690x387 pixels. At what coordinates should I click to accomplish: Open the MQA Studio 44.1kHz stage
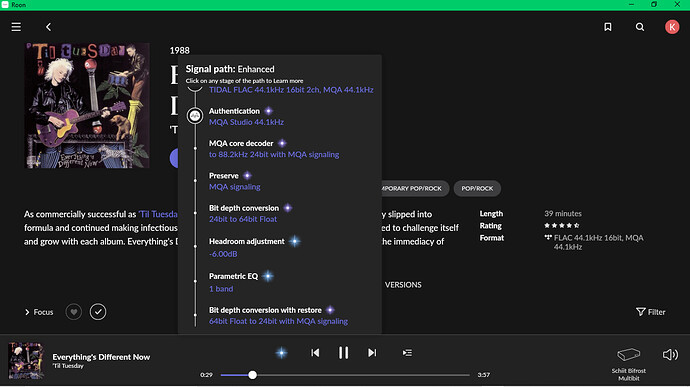pos(246,122)
